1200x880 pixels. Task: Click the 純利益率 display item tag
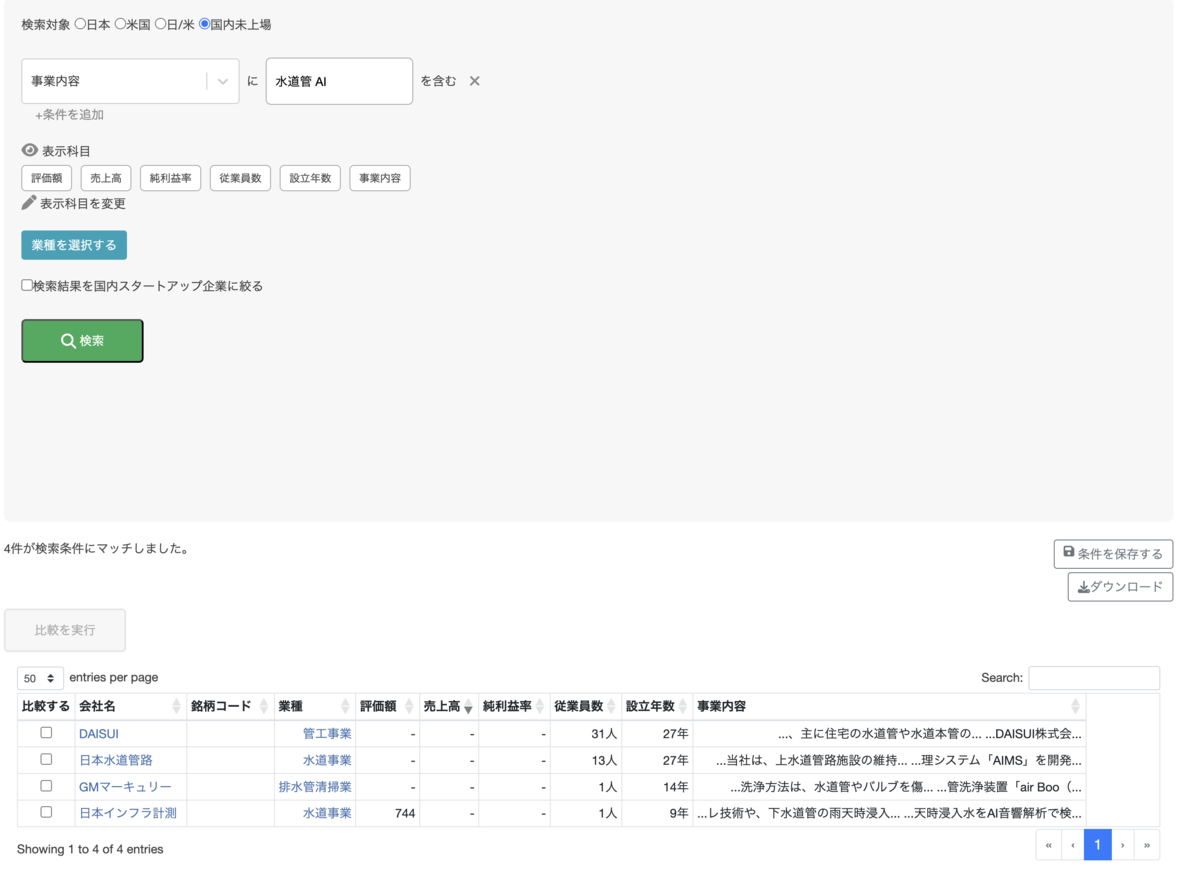click(x=171, y=178)
